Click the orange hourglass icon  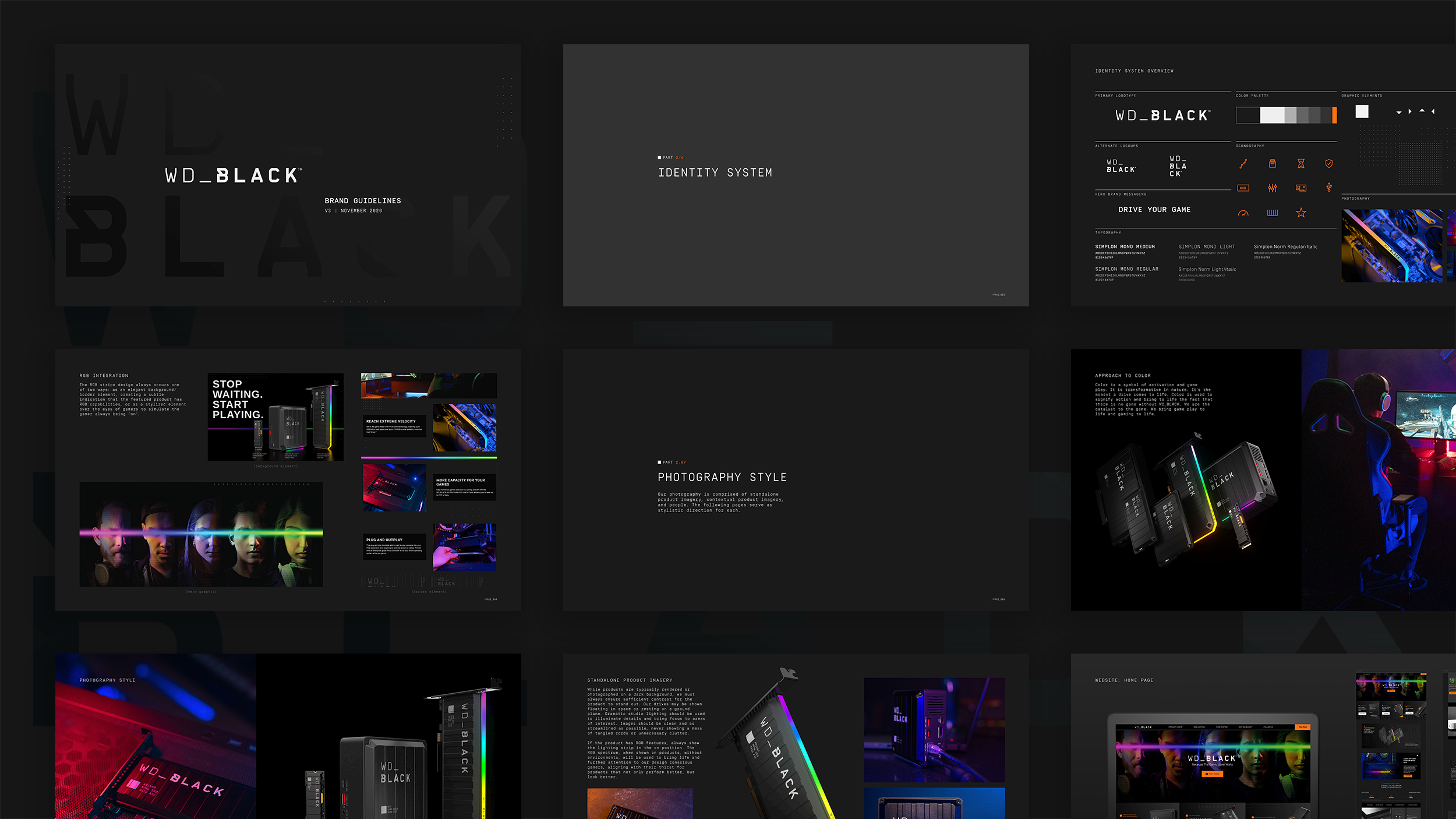[1300, 164]
